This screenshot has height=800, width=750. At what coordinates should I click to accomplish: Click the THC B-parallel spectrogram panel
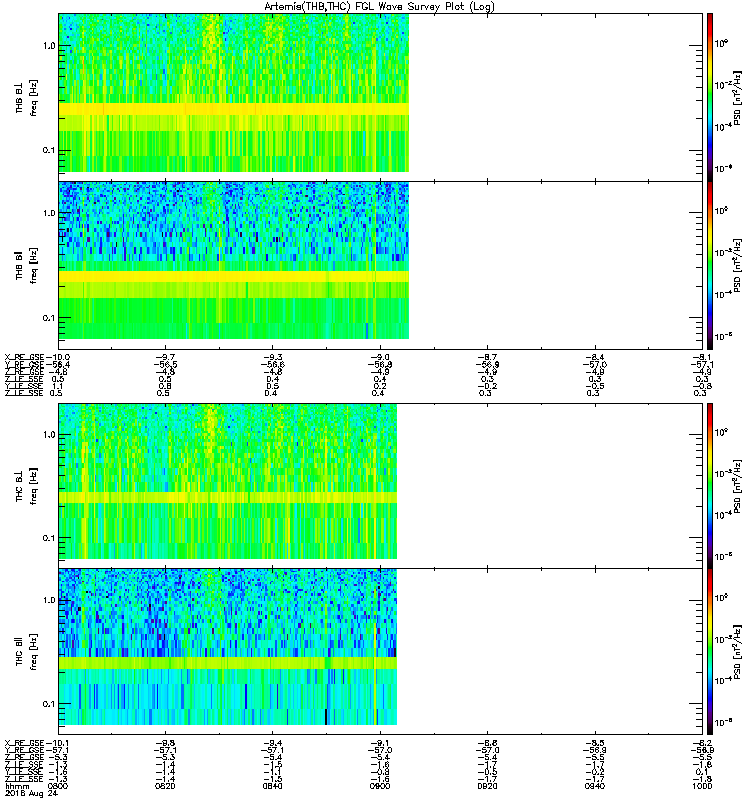381,652
